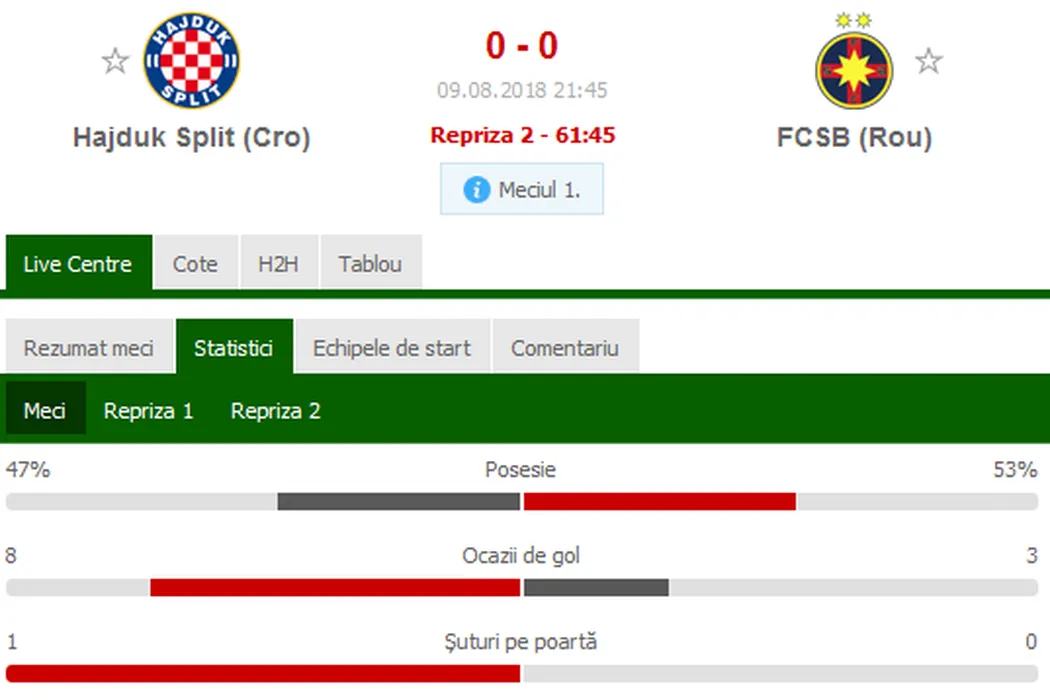The image size is (1050, 700).
Task: Show Repriza 1 statistics
Action: [x=149, y=411]
